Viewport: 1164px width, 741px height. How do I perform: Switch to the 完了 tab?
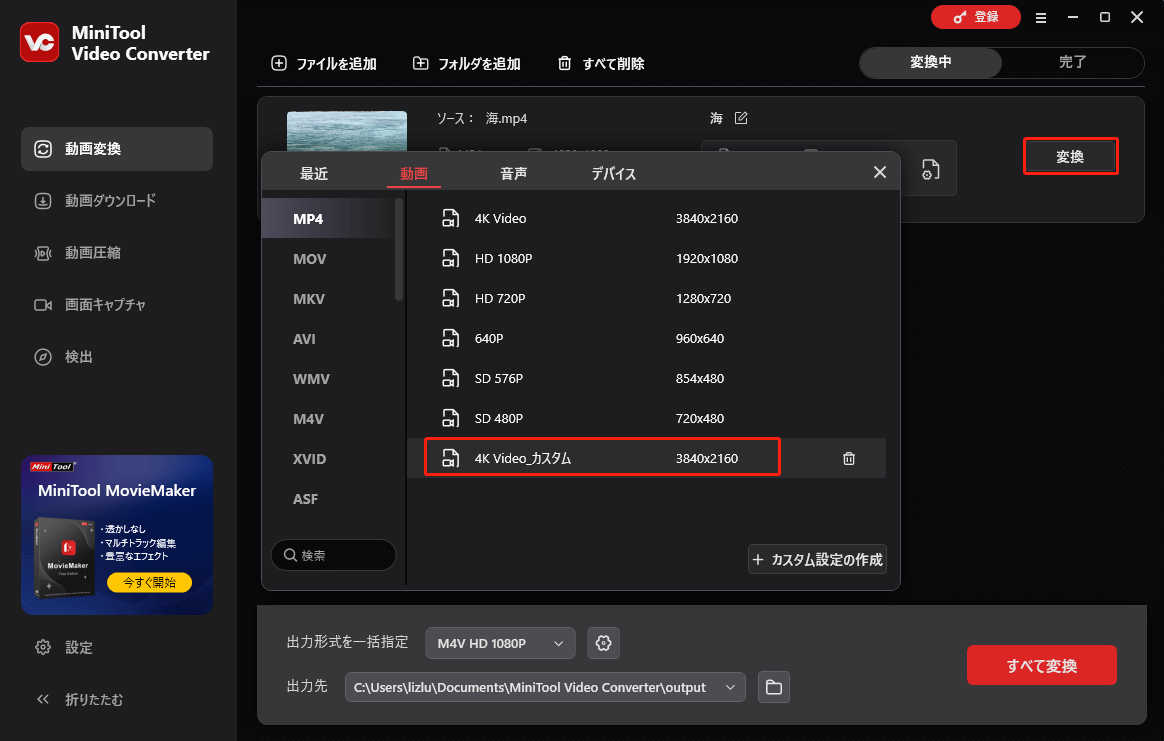tap(1073, 62)
